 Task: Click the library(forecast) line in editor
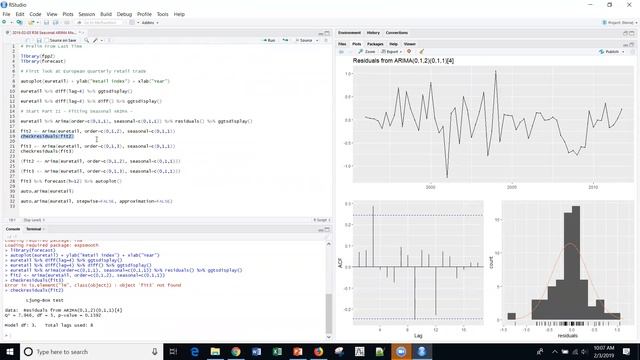(43, 61)
